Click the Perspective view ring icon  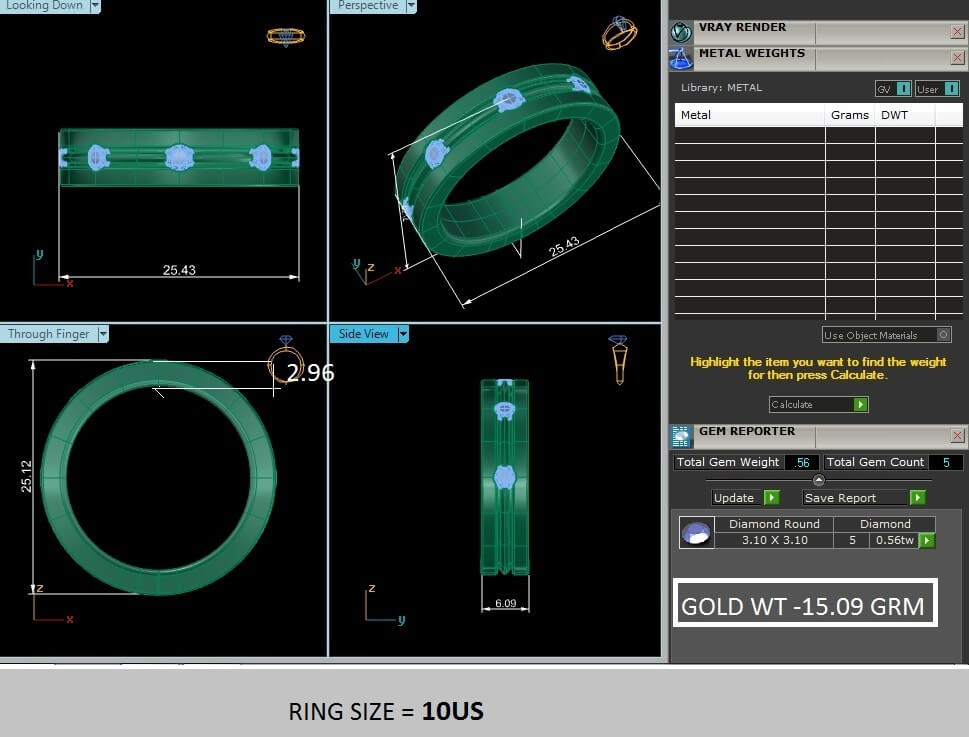[619, 33]
